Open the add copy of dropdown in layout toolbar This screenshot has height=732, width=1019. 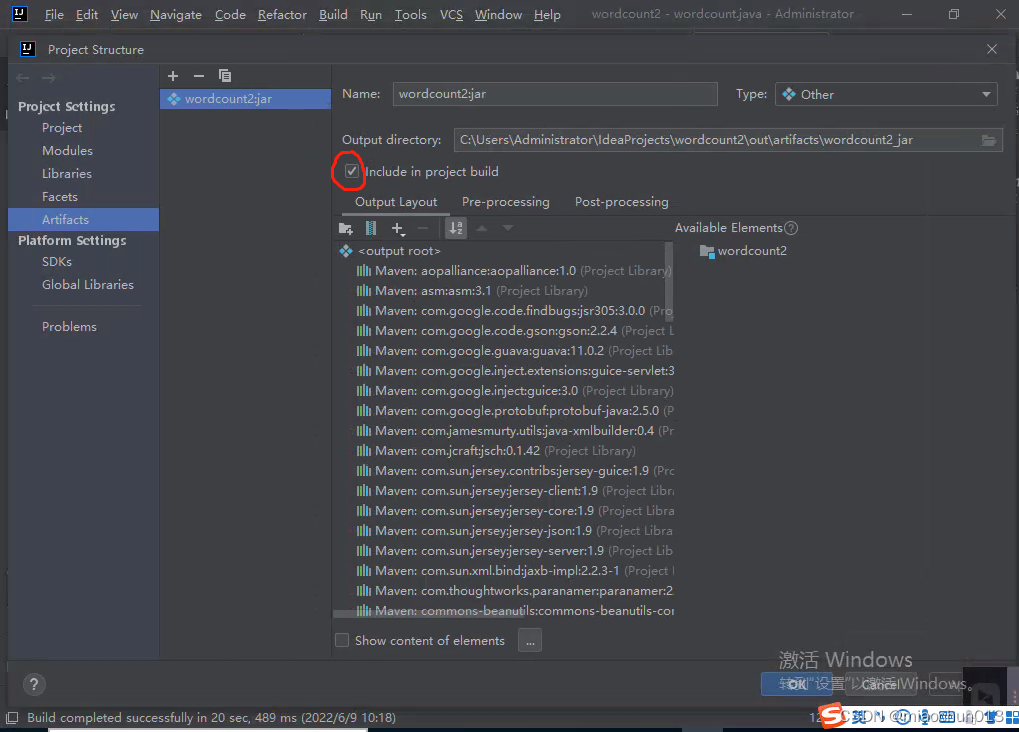398,228
